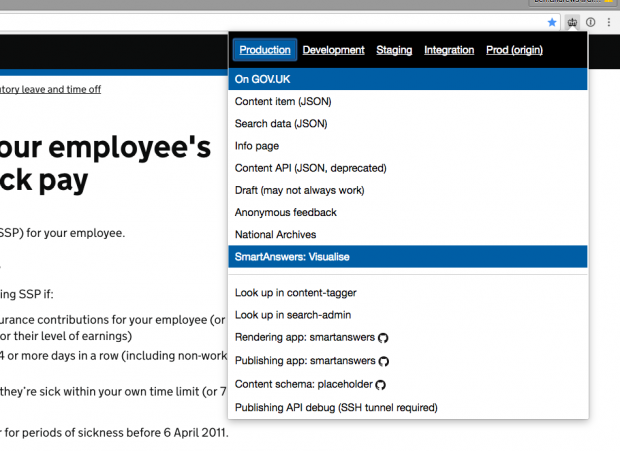Select SmartAnswers: Visualise entry

408,257
